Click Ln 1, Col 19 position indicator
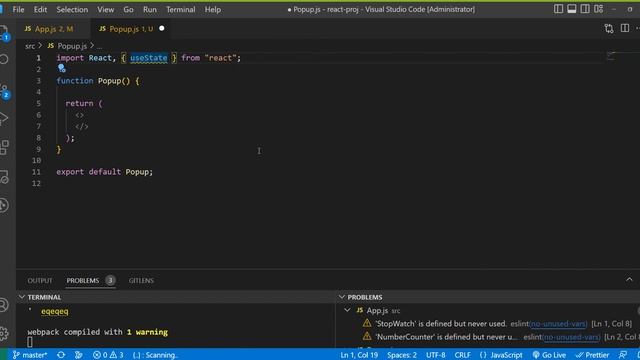Image resolution: width=640 pixels, height=360 pixels. (x=359, y=355)
